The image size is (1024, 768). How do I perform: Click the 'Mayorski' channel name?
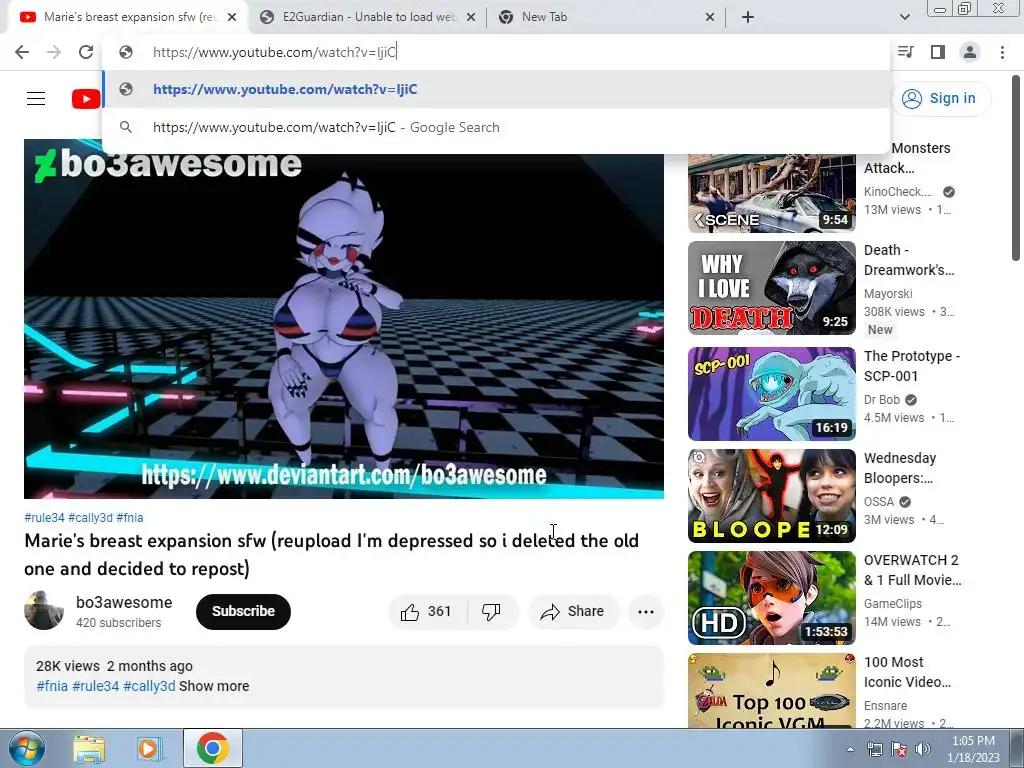[888, 294]
